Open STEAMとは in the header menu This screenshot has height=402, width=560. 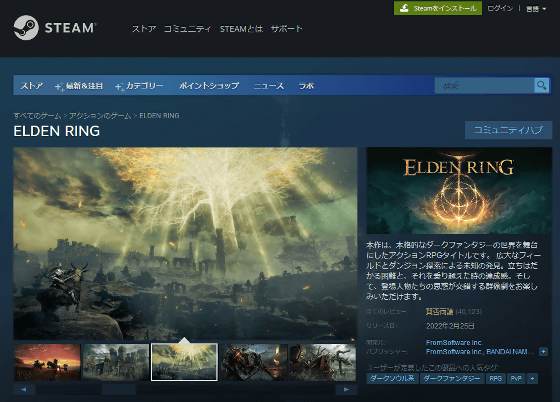(241, 29)
